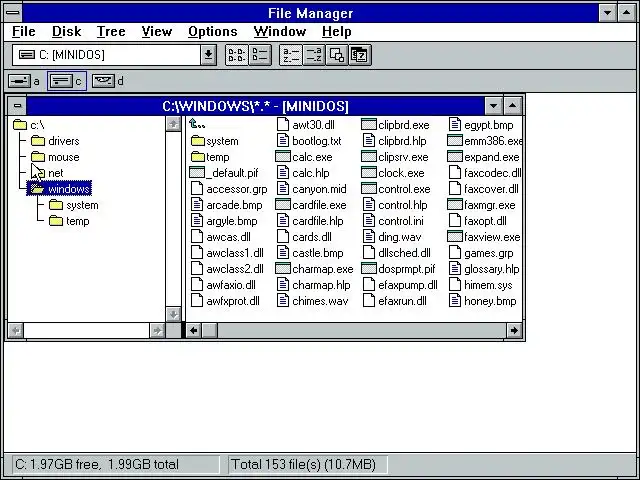Open the Tree menu
Image resolution: width=640 pixels, height=480 pixels.
(x=111, y=31)
